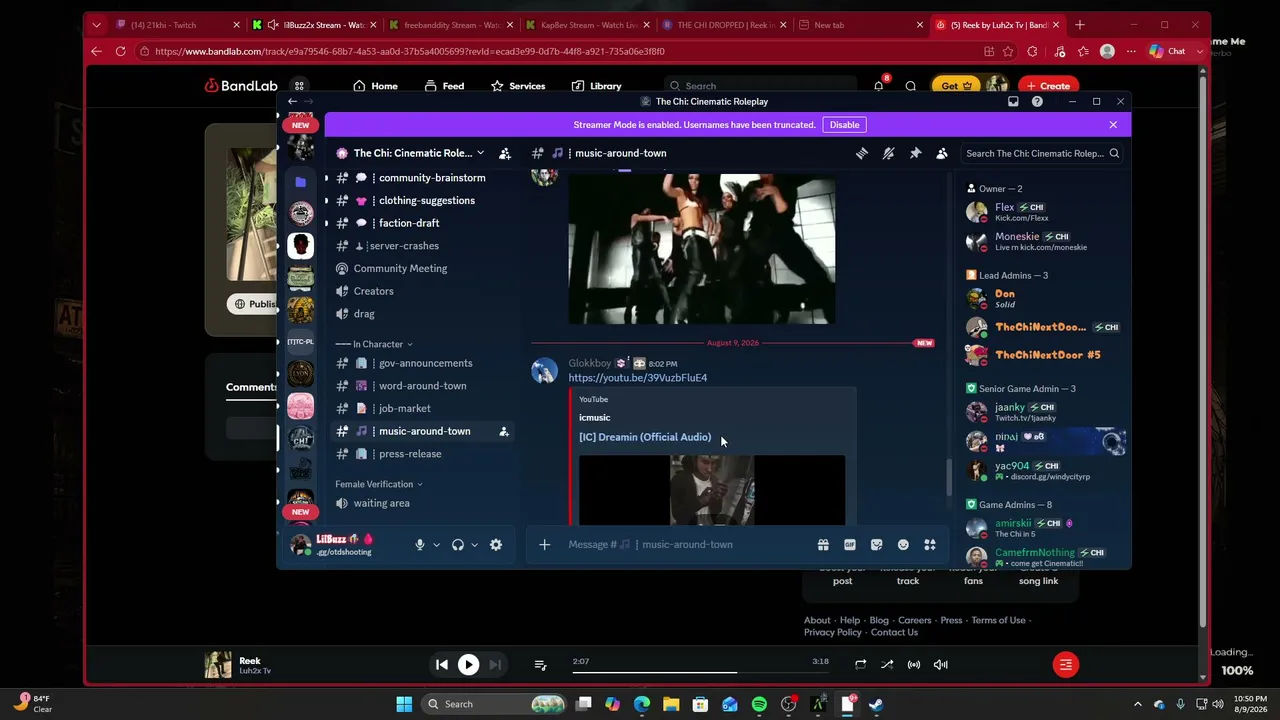
Task: Open the Apps launcher in message bar
Action: pos(930,545)
